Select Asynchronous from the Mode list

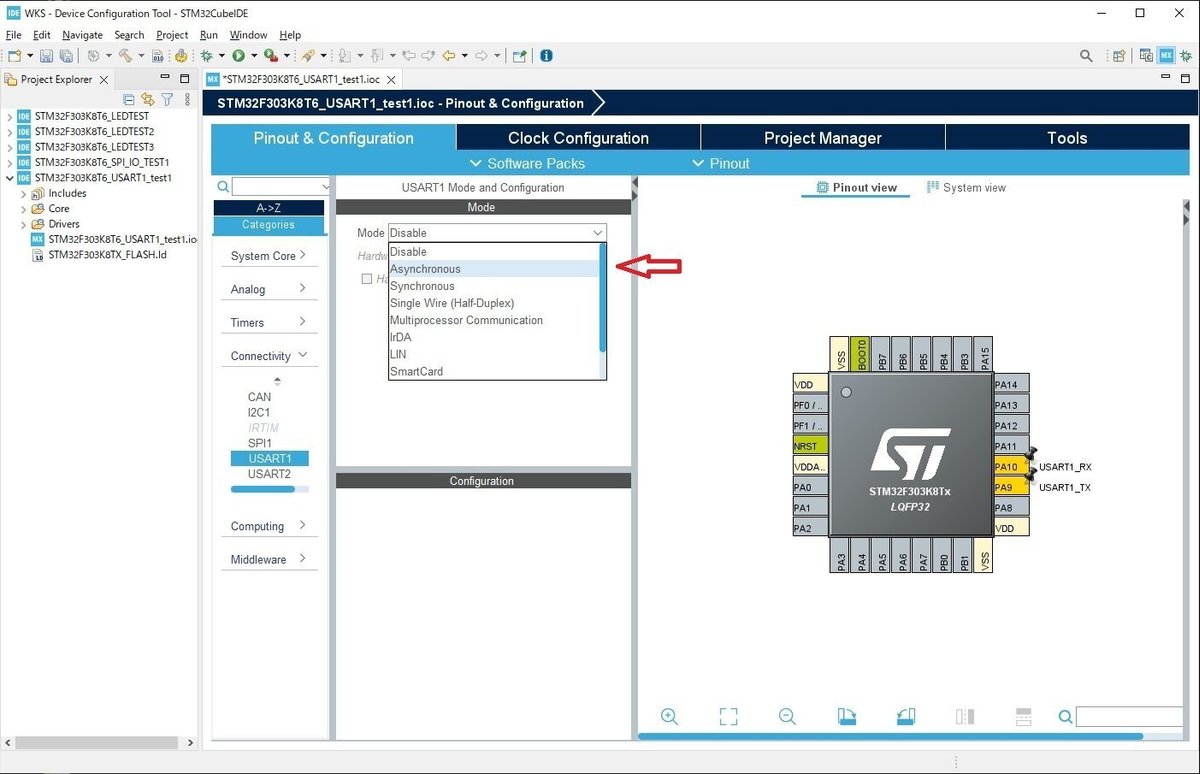click(494, 269)
